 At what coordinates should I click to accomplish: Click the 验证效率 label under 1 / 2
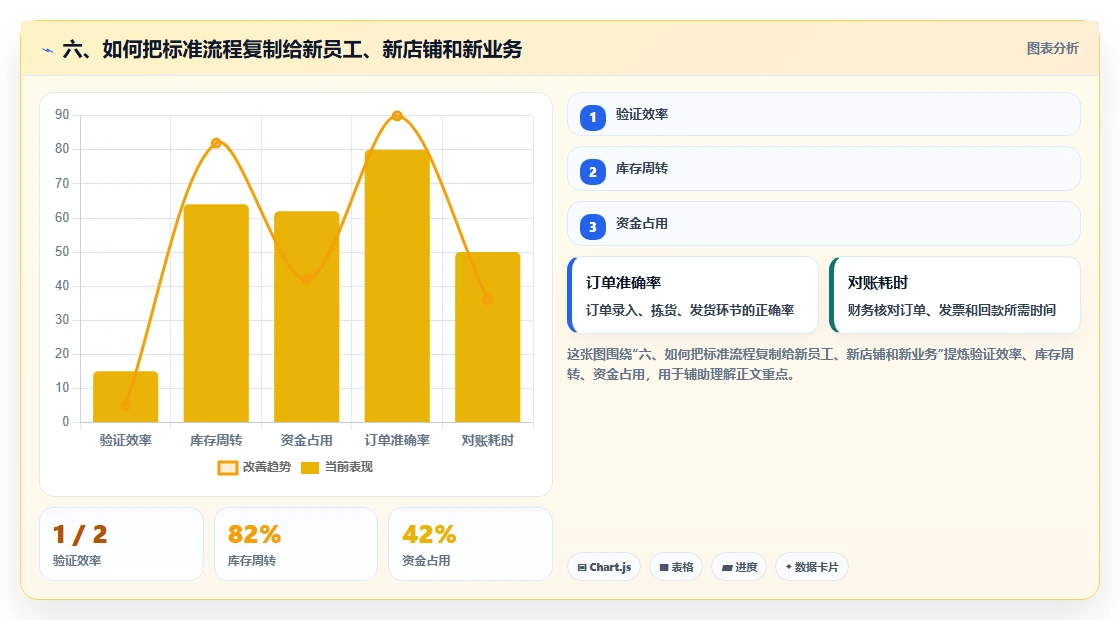coord(77,561)
